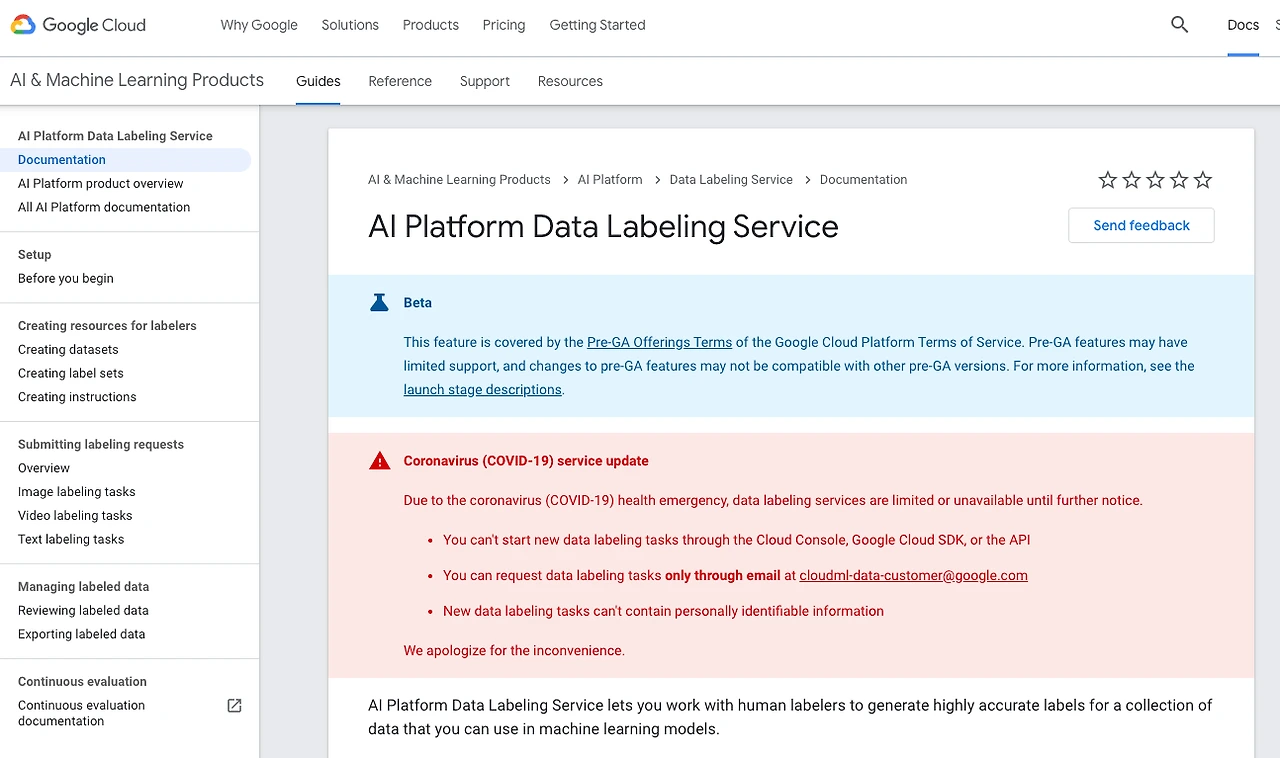Click the red warning triangle icon
This screenshot has width=1280, height=758.
tap(379, 461)
